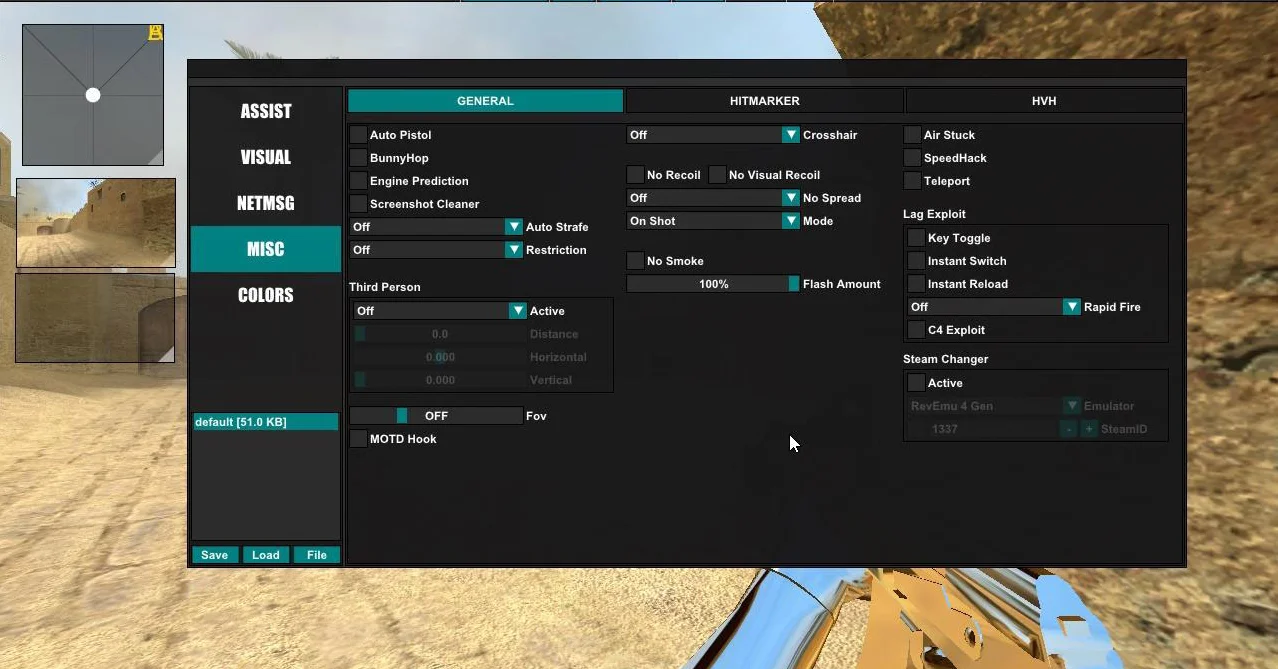Open the Rapid Fire dropdown
The image size is (1278, 669).
[x=994, y=307]
